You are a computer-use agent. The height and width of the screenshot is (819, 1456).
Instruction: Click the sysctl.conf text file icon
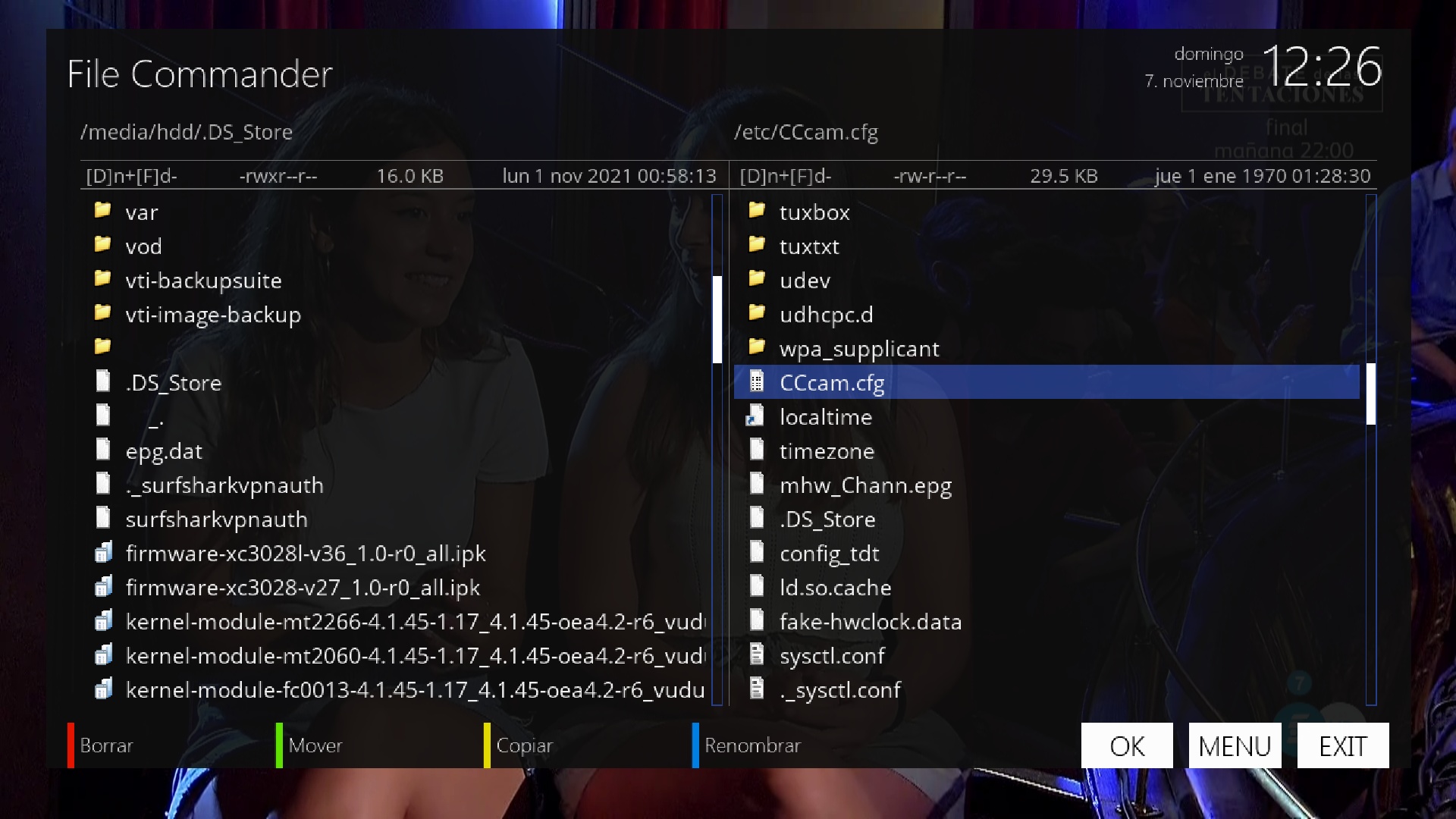(756, 654)
